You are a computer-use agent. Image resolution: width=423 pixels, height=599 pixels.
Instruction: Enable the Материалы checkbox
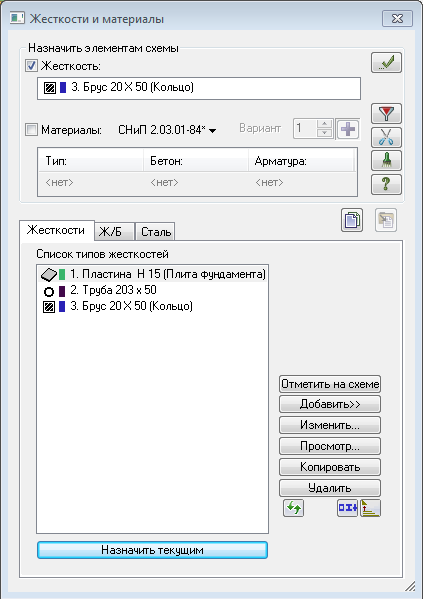31,130
